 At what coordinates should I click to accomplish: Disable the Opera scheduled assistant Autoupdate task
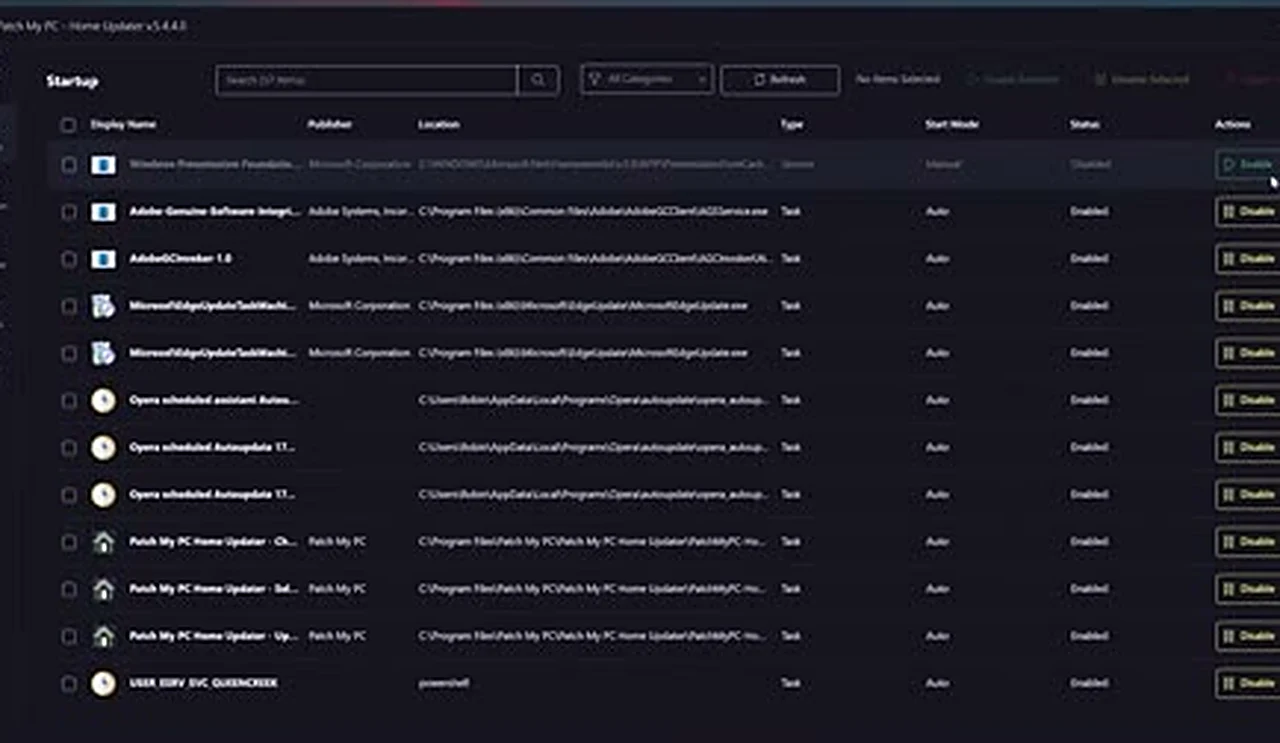[1246, 400]
